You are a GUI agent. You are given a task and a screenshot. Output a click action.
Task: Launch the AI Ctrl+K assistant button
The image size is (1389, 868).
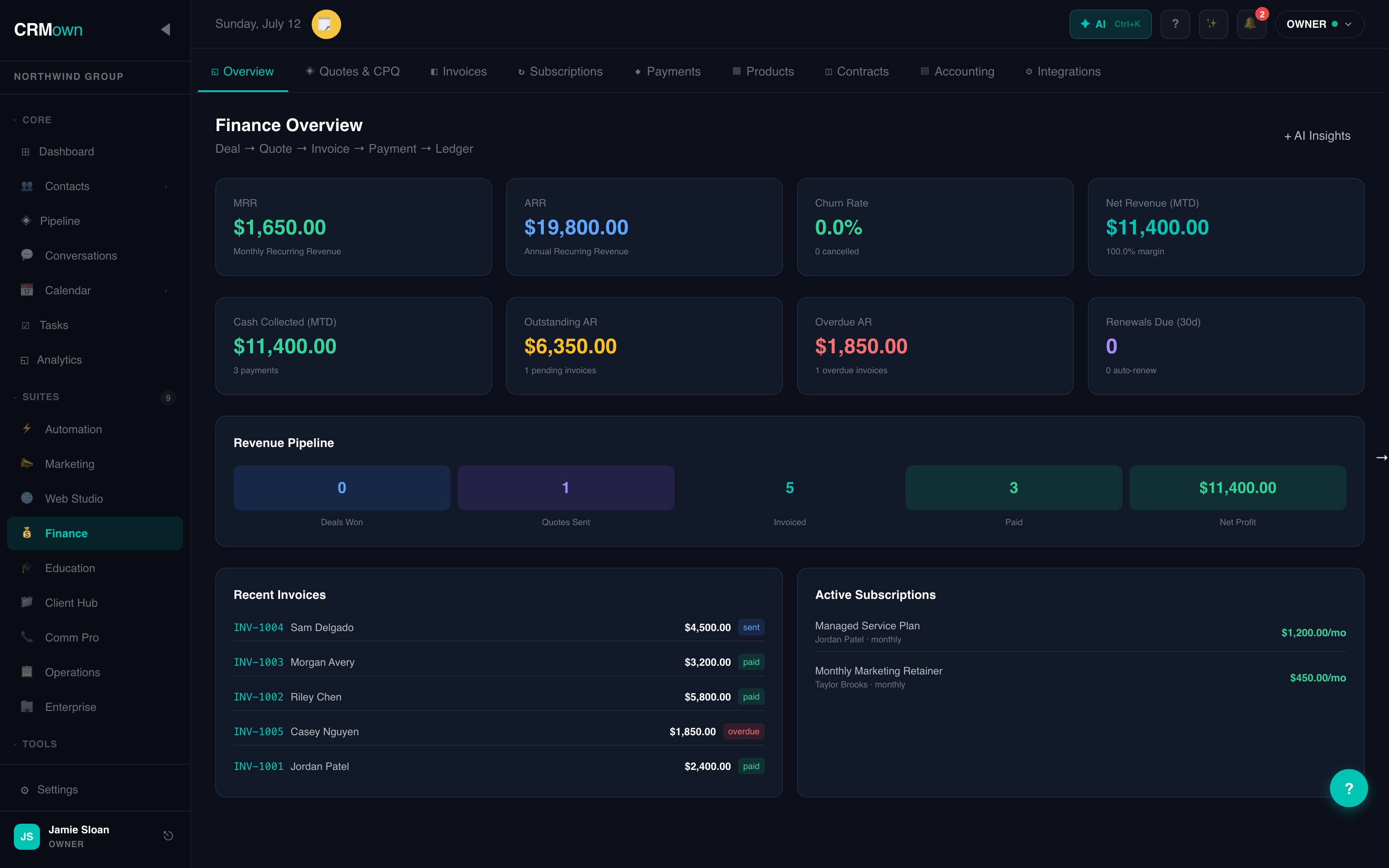(1110, 24)
